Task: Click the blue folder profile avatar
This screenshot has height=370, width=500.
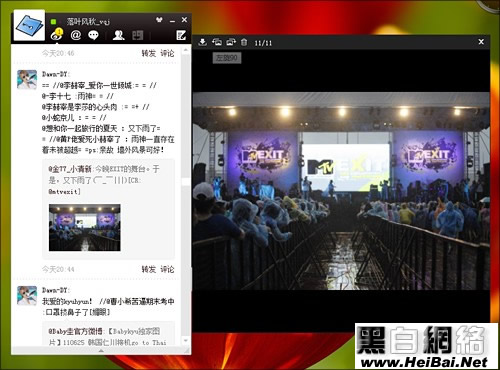Action: coord(29,26)
